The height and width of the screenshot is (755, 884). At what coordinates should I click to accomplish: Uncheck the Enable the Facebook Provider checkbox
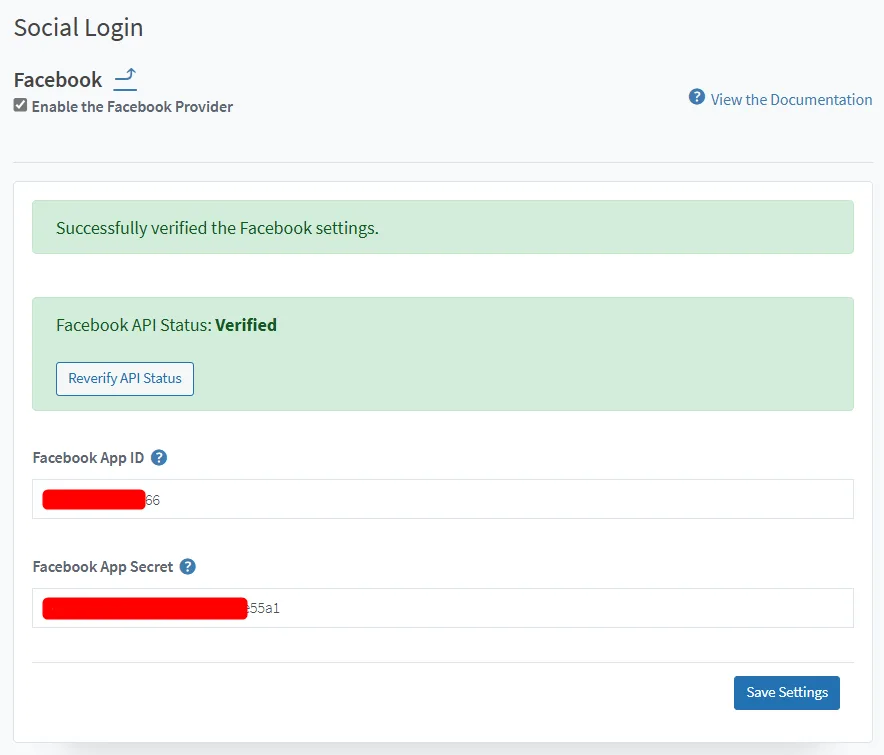(20, 106)
